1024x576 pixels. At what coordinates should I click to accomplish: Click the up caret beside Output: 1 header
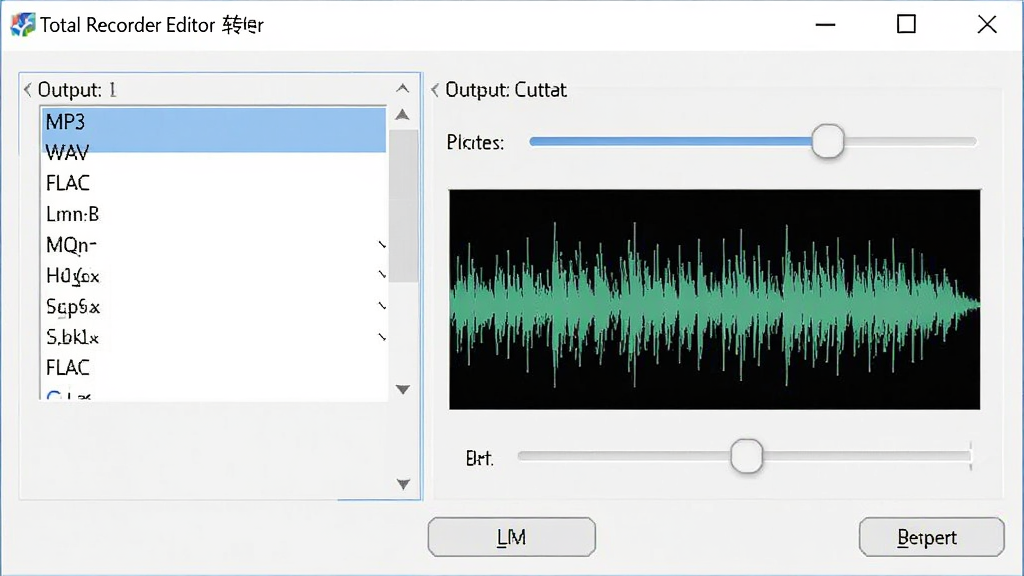[x=403, y=88]
